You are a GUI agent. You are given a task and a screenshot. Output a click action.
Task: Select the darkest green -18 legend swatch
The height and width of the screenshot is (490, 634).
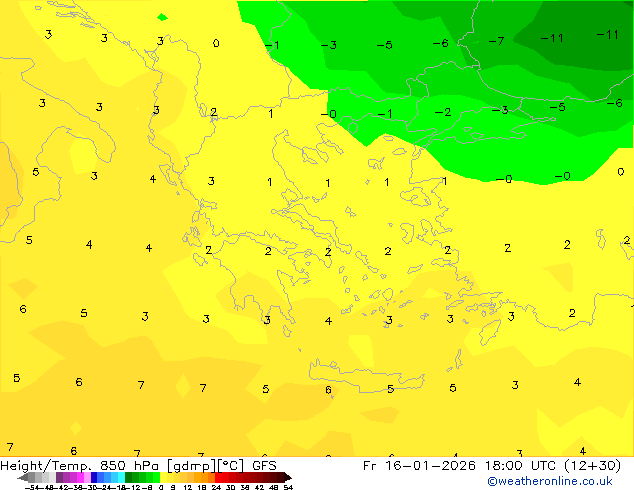pos(129,477)
